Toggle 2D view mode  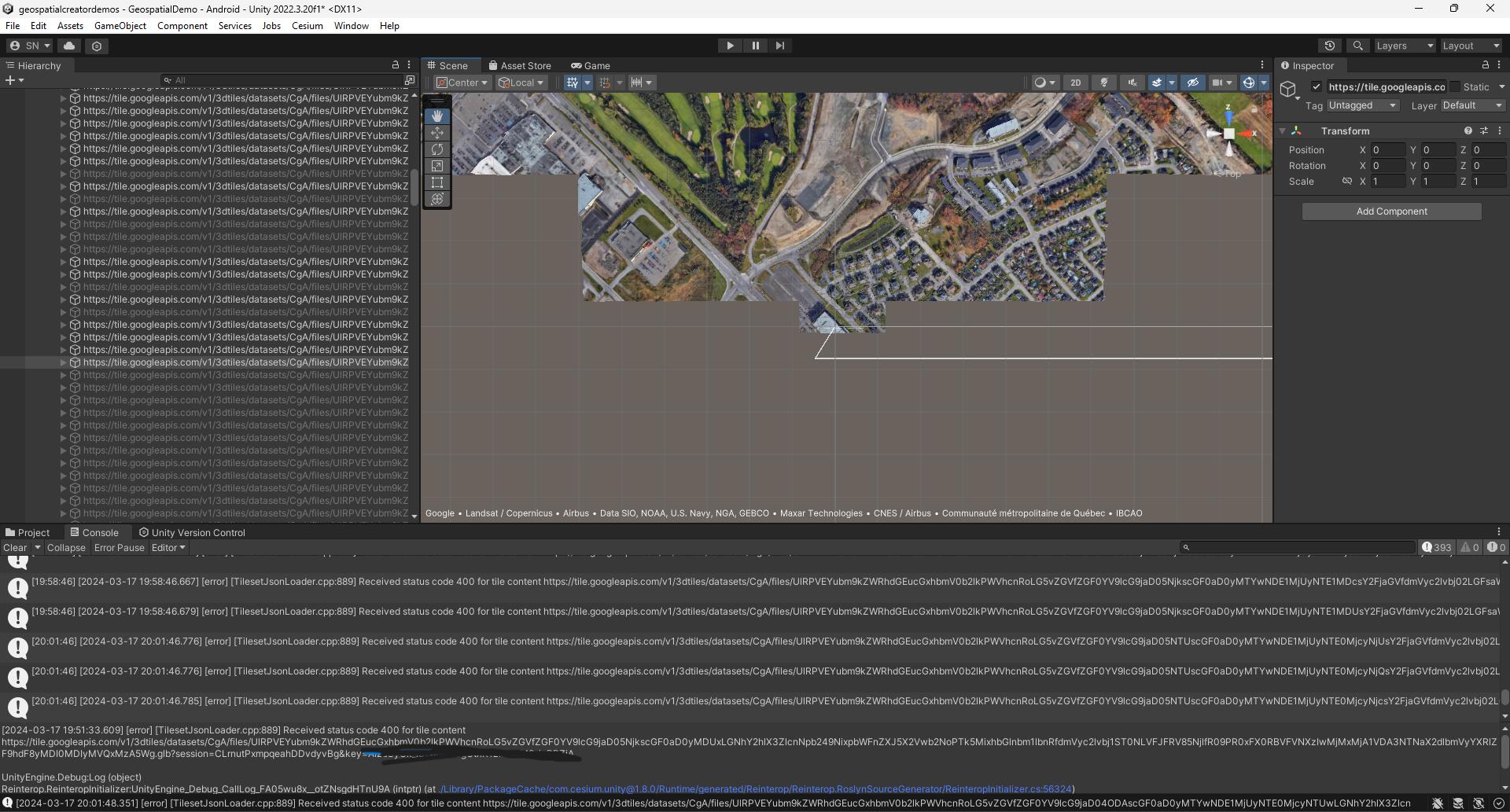coord(1075,83)
